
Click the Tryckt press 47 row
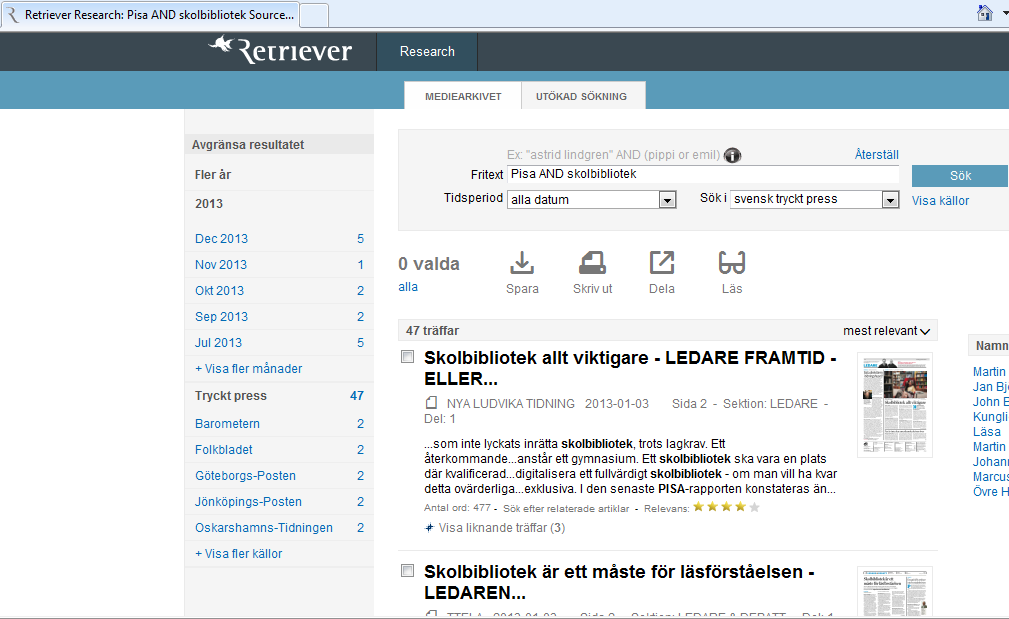pyautogui.click(x=279, y=396)
